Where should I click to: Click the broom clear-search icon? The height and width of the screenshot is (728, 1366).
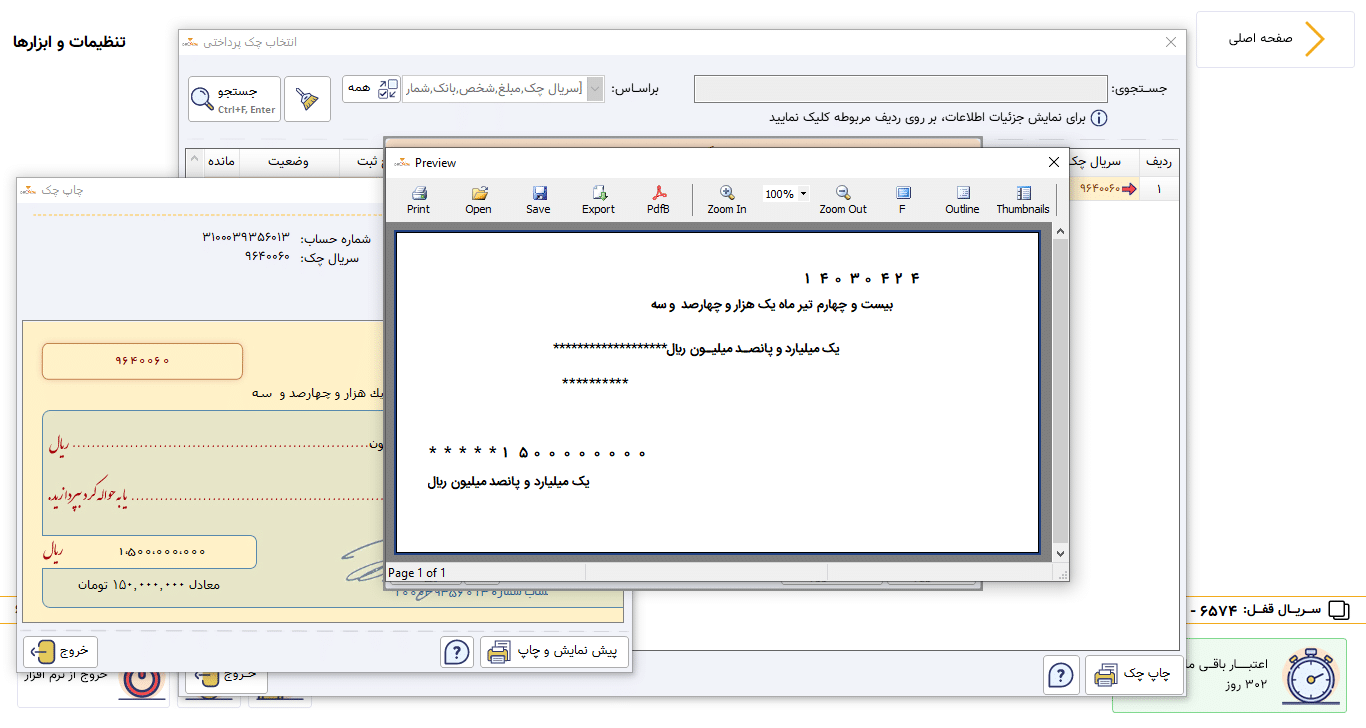(x=307, y=99)
